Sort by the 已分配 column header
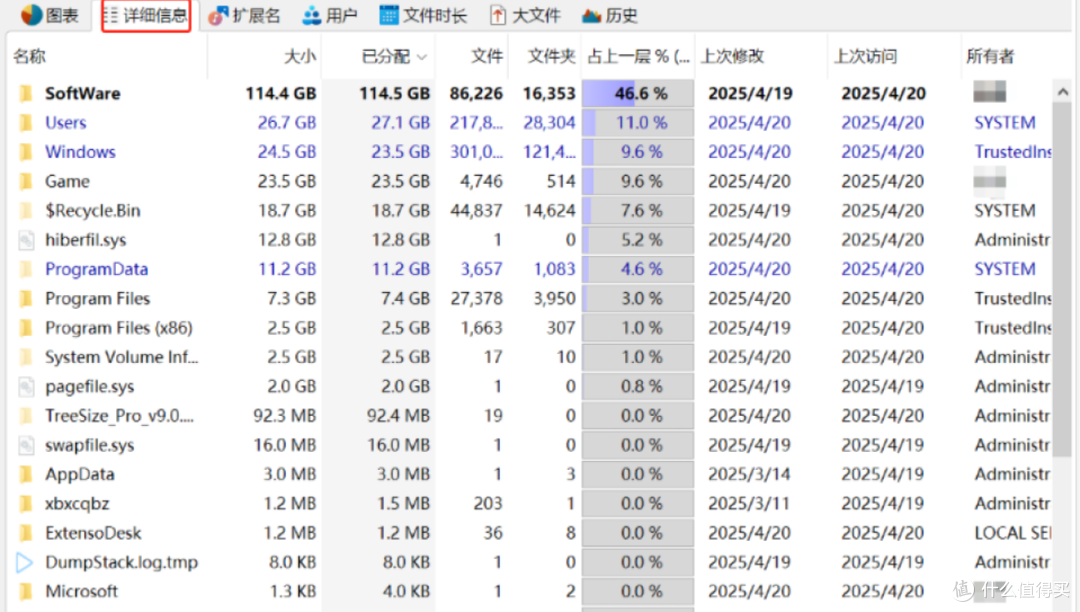 [x=386, y=56]
